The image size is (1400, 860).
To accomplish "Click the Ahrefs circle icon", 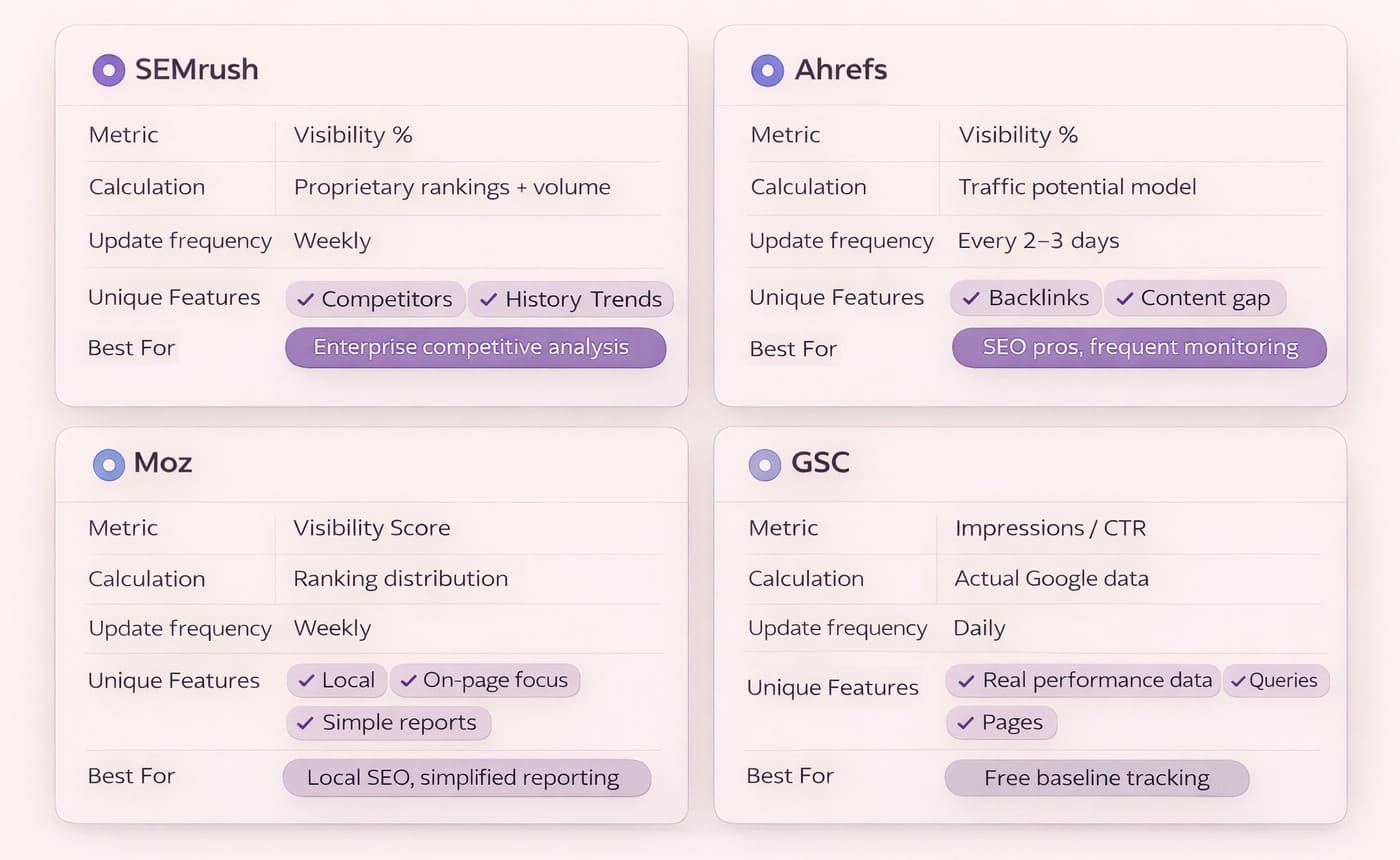I will [x=767, y=70].
